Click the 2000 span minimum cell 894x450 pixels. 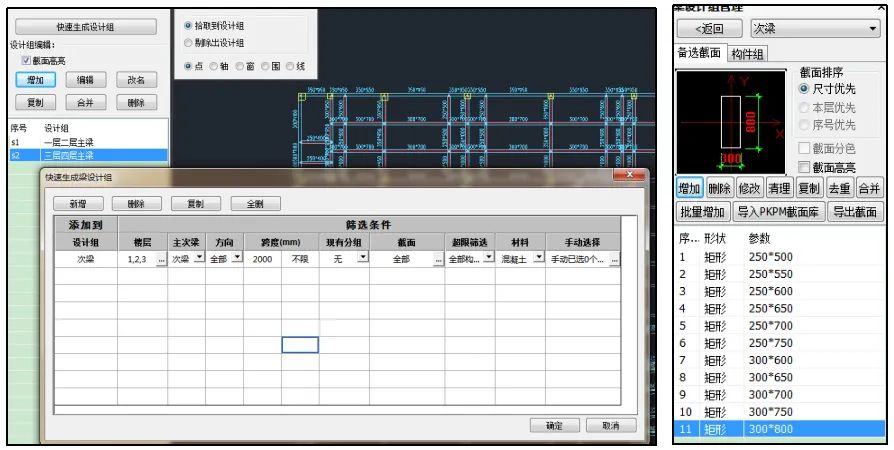tap(262, 260)
